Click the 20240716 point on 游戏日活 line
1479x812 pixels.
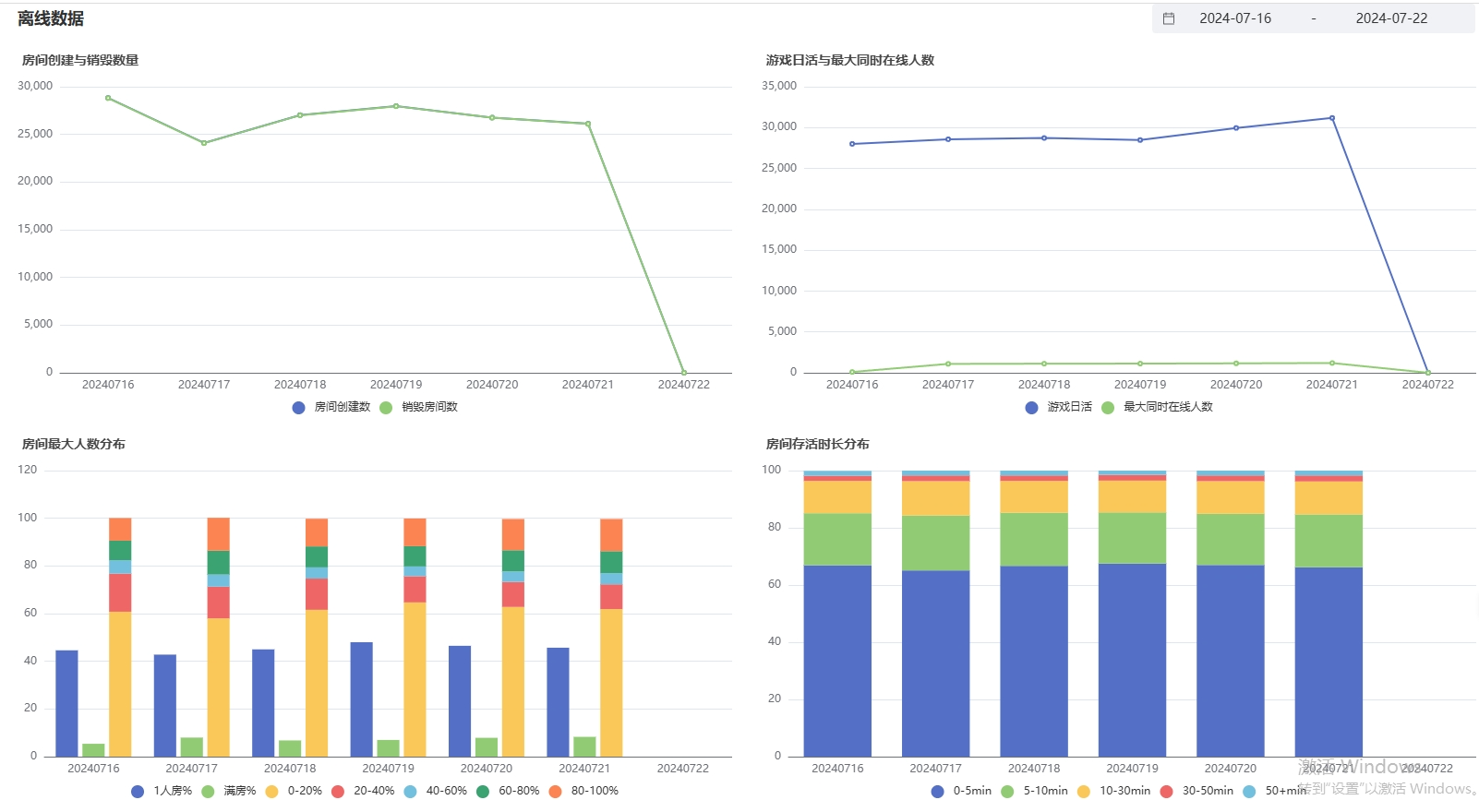[852, 144]
